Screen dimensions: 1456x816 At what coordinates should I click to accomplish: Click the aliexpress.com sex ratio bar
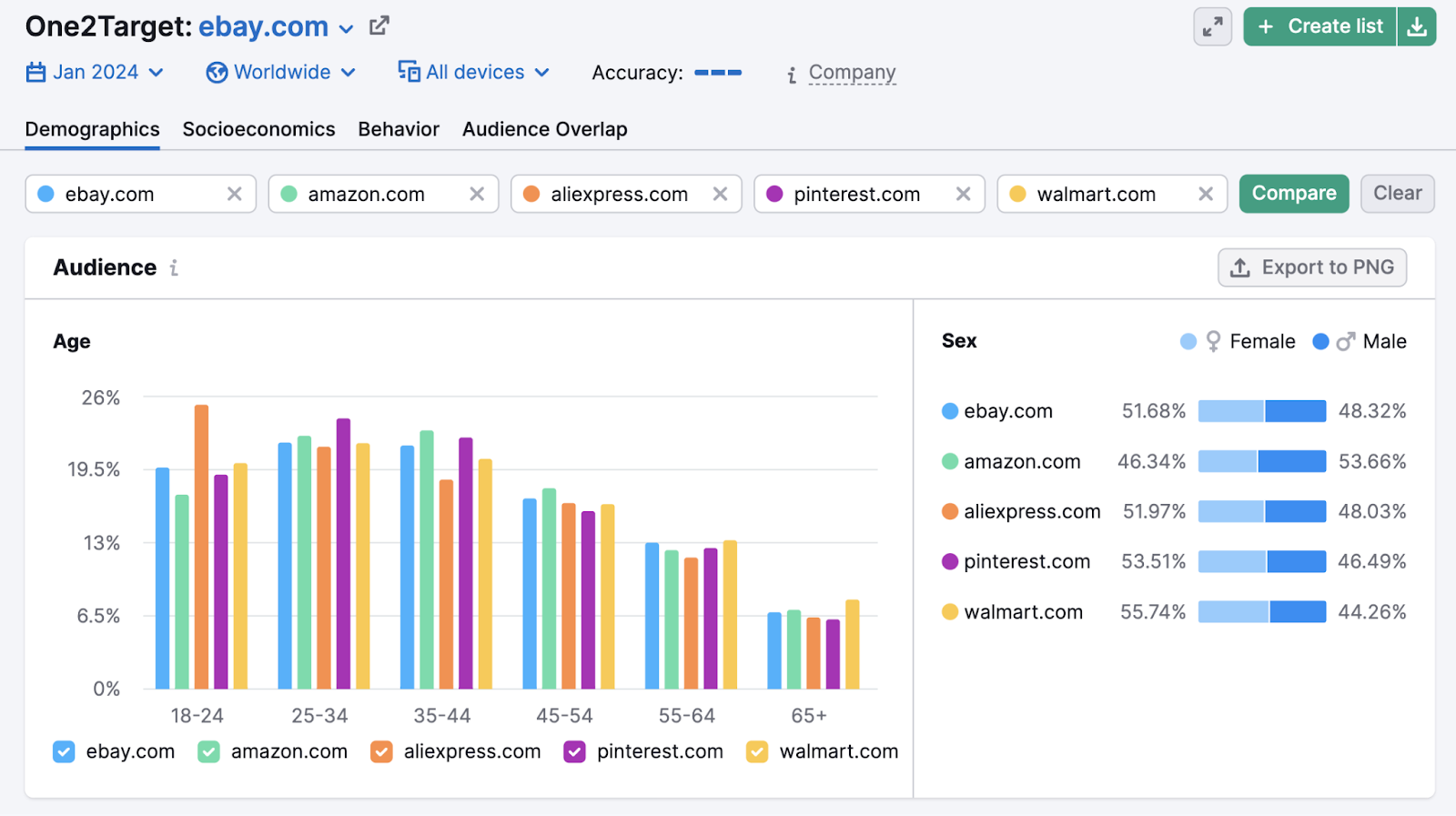click(x=1261, y=511)
